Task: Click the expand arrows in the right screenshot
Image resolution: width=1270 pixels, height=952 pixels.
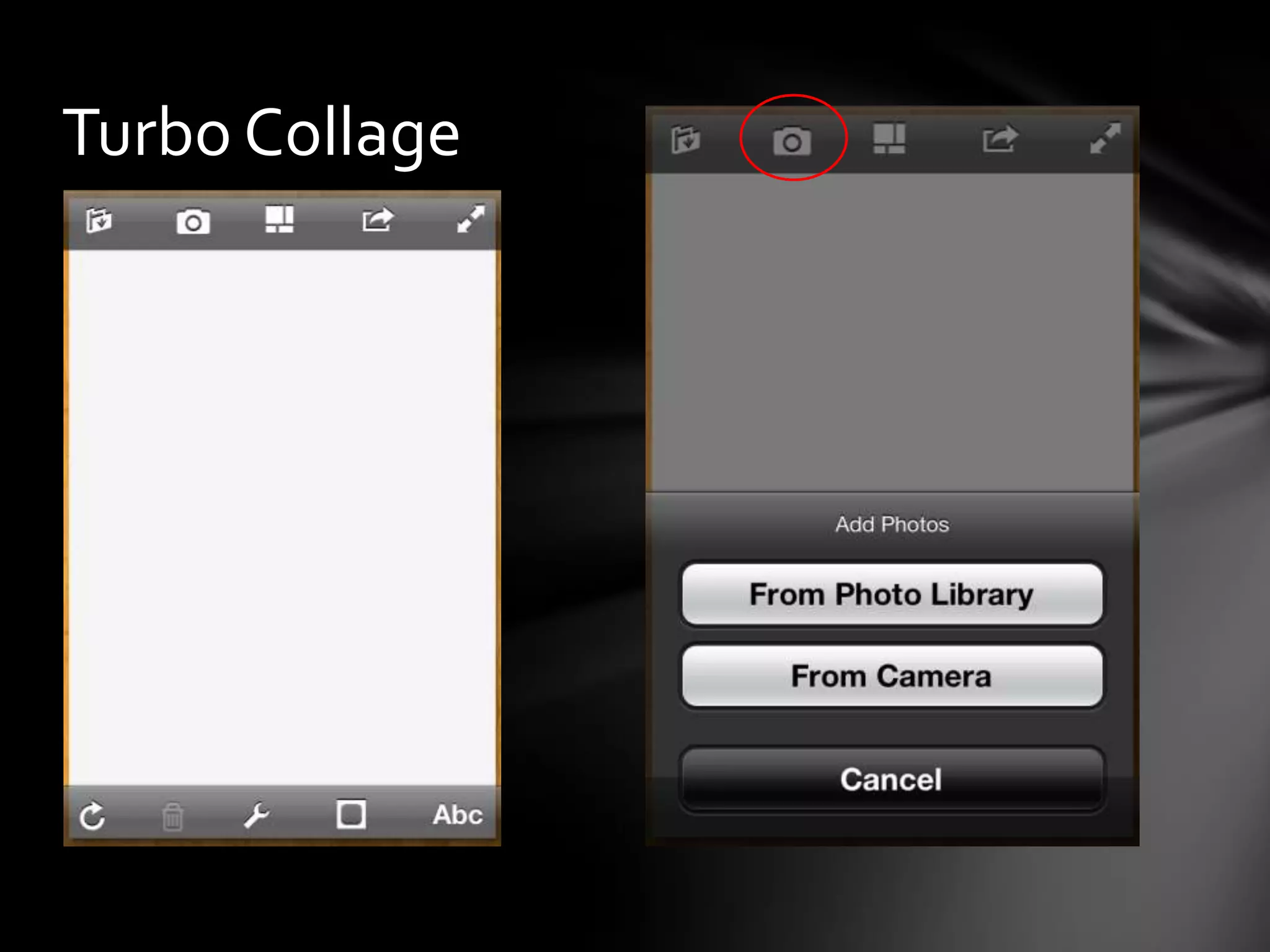Action: pos(1105,138)
